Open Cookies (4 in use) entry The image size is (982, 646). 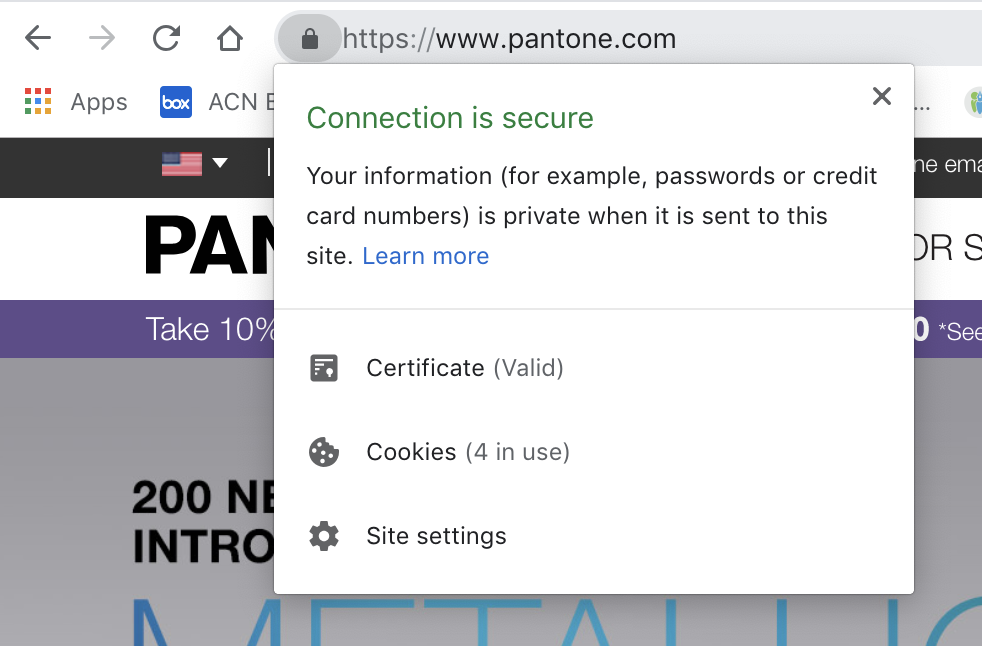[x=468, y=452]
